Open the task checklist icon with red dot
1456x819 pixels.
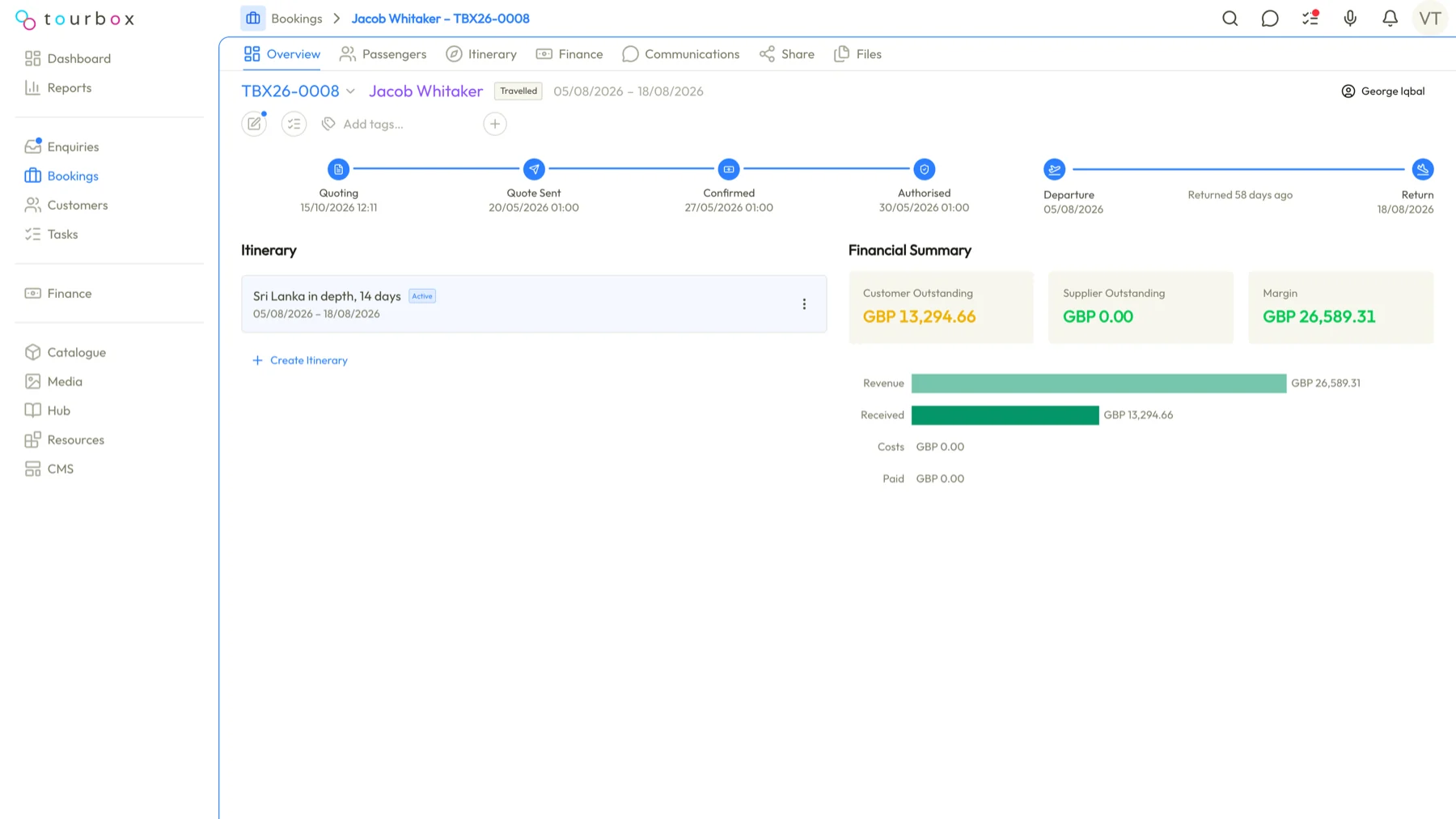[1310, 18]
